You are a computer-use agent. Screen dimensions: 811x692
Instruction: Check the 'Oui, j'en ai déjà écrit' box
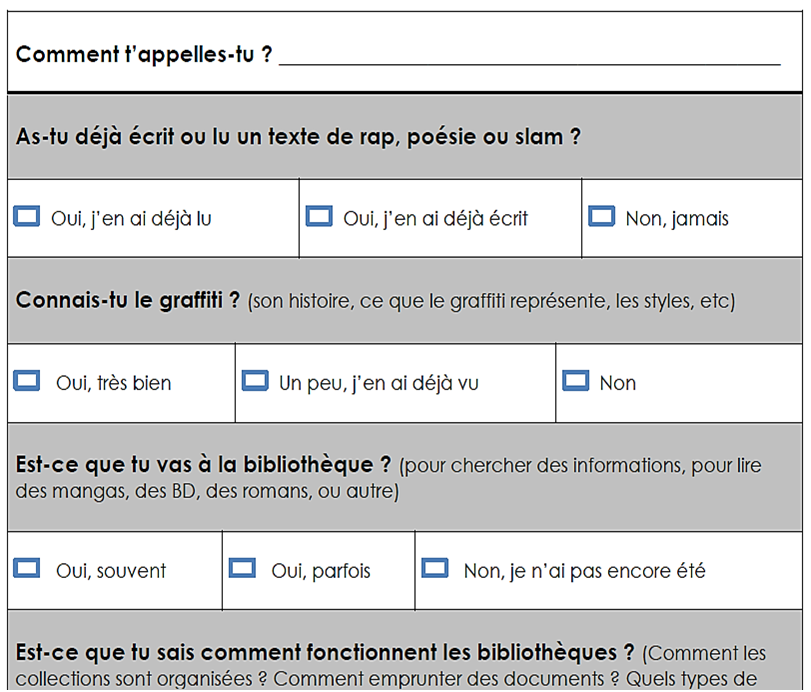319,216
